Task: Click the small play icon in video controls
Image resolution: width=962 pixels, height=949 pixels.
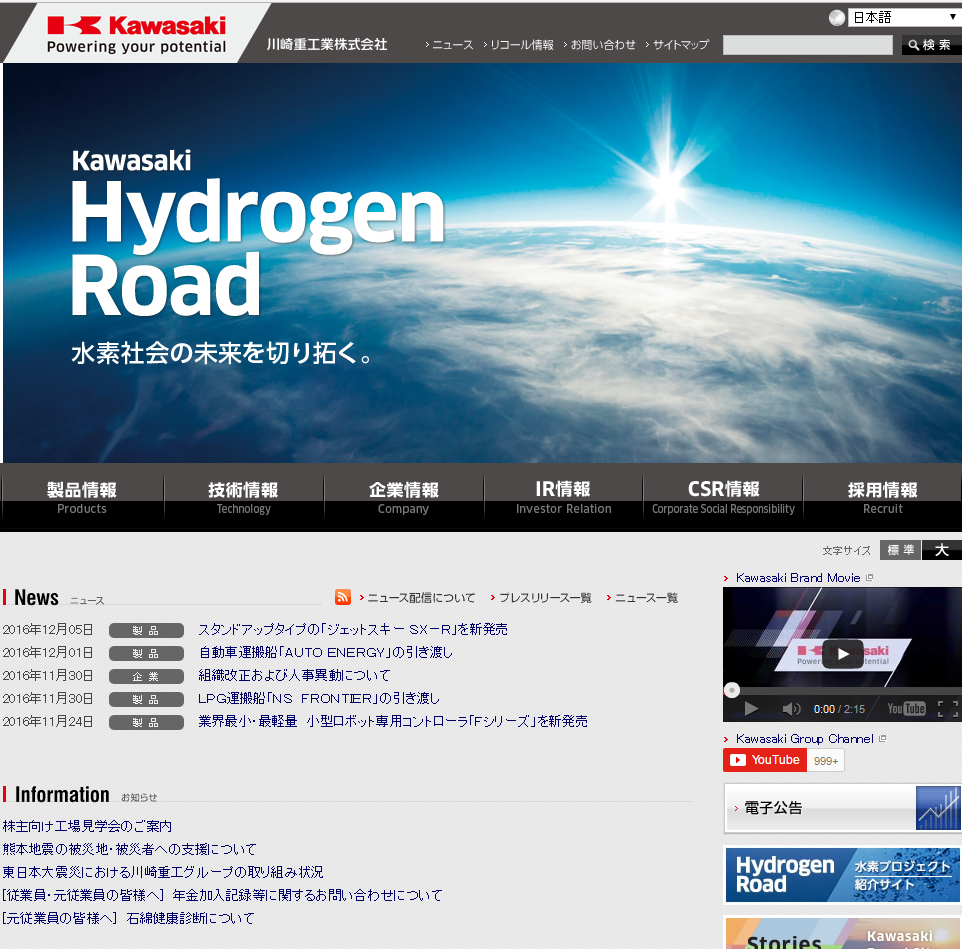Action: click(x=751, y=709)
